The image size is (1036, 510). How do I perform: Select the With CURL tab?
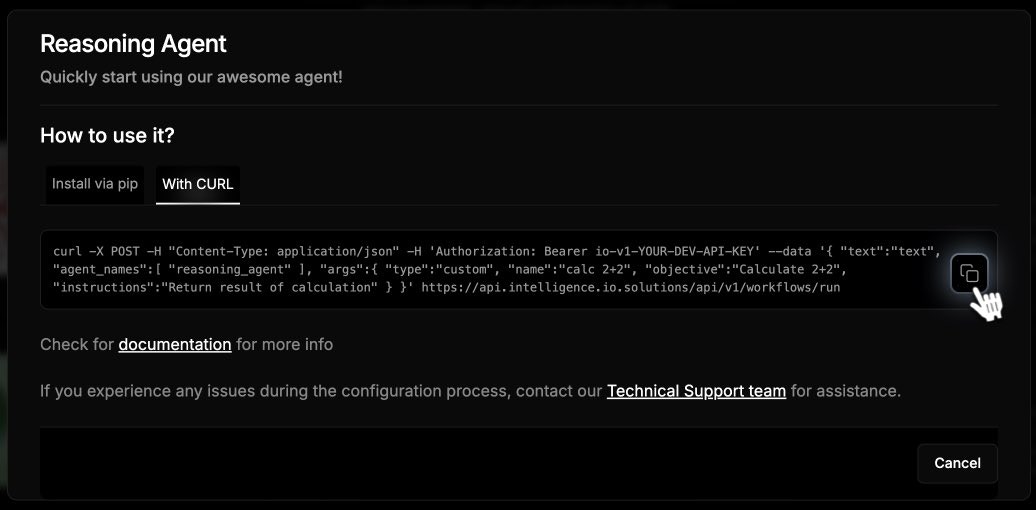[198, 184]
